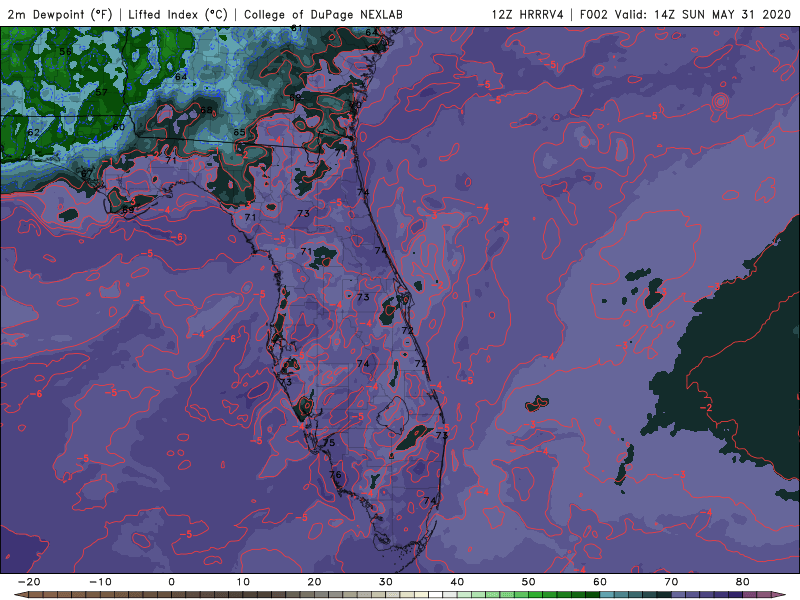Click the "67" dewpoint value on map
Image resolution: width=800 pixels, height=600 pixels.
point(87,173)
